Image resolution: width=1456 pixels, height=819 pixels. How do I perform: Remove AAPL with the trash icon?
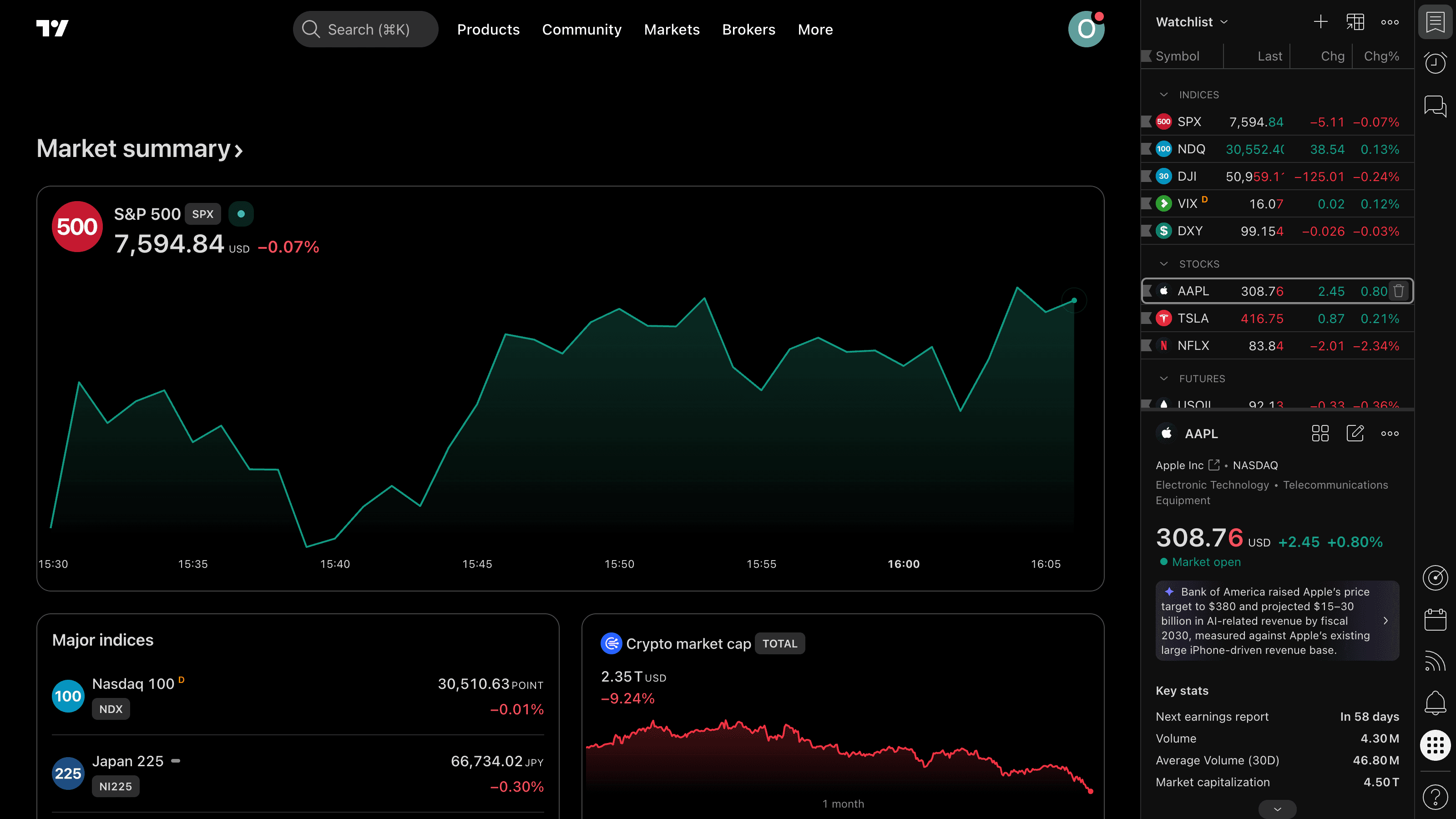tap(1399, 291)
